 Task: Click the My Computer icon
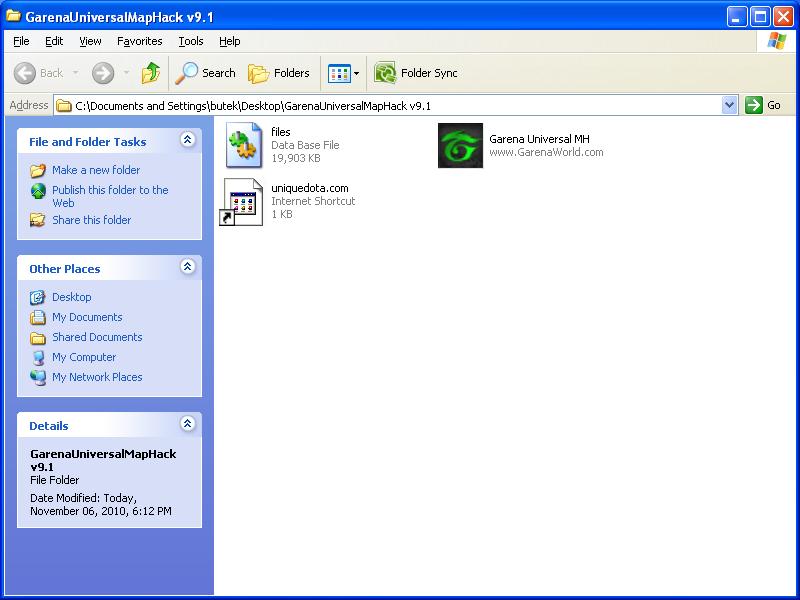38,358
